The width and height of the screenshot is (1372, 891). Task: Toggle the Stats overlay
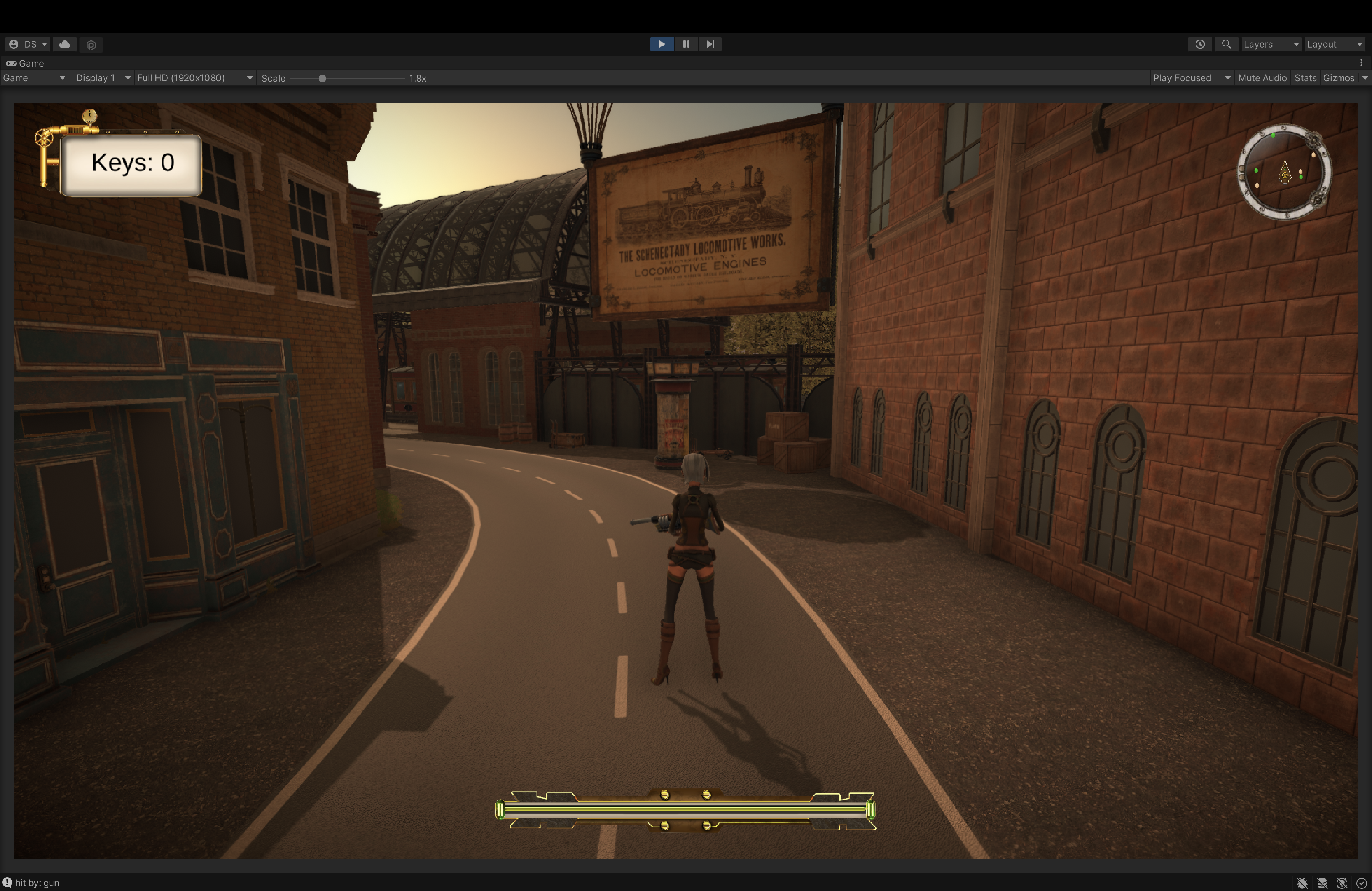click(1305, 78)
